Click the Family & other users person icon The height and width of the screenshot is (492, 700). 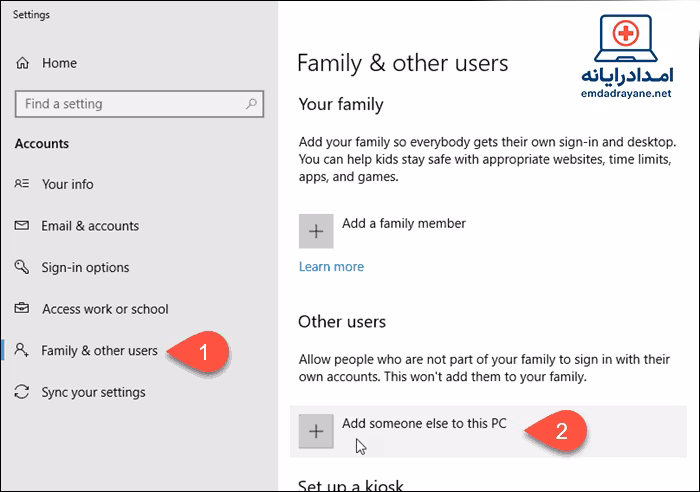(x=22, y=350)
